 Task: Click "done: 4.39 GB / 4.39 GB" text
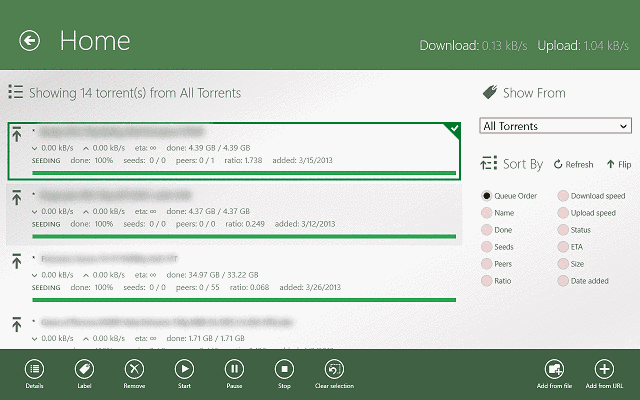(208, 148)
